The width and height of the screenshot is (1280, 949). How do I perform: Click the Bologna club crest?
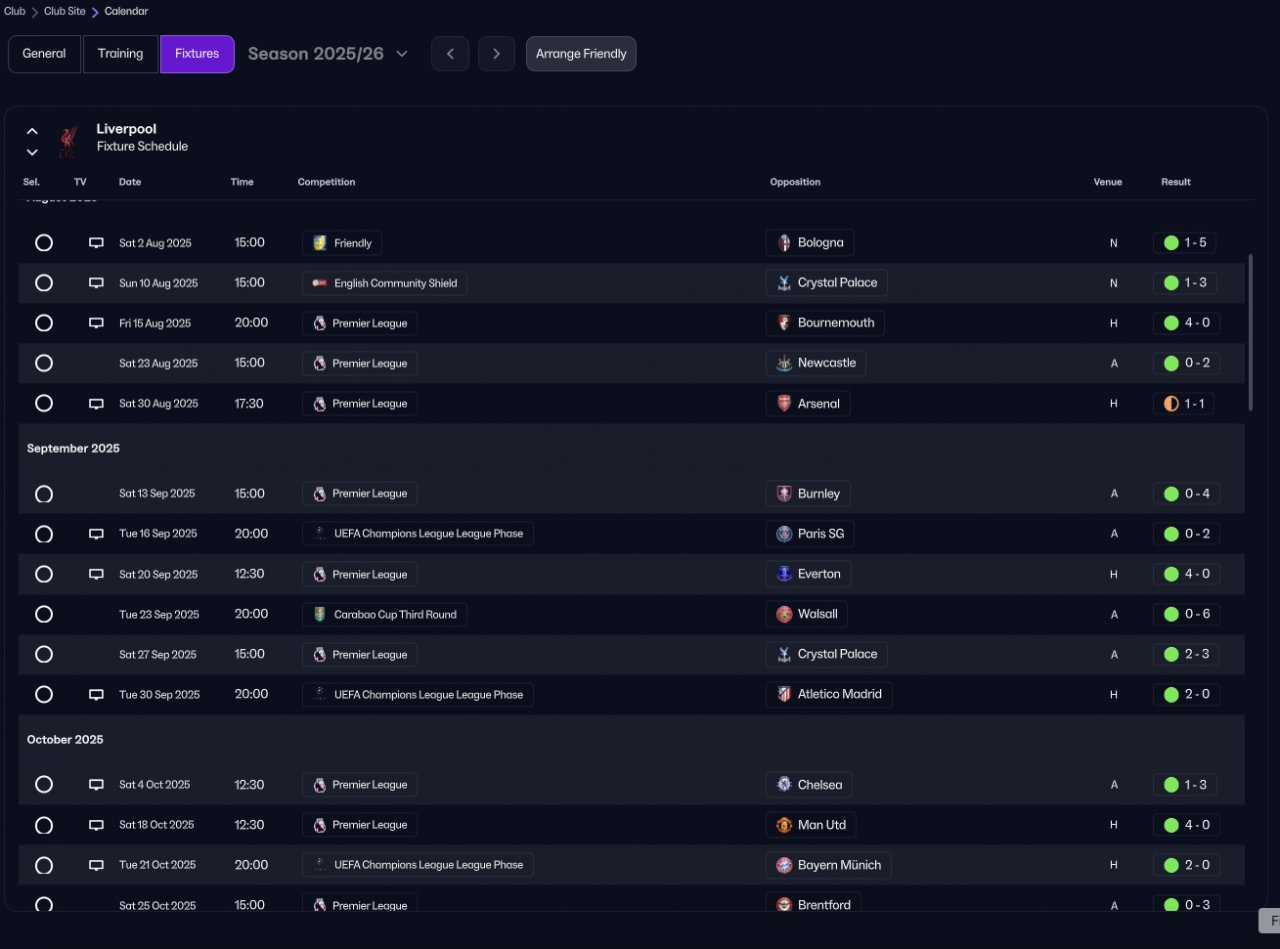(x=784, y=243)
